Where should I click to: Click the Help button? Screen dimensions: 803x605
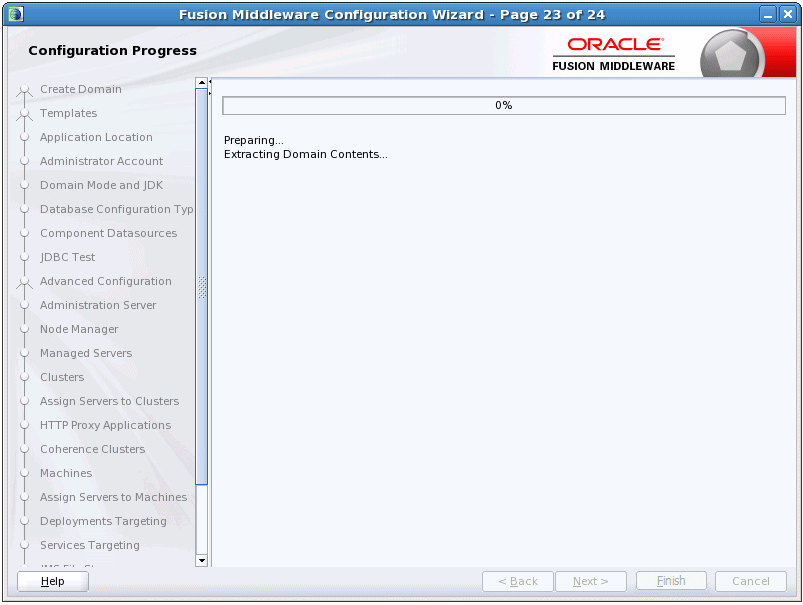(x=53, y=581)
